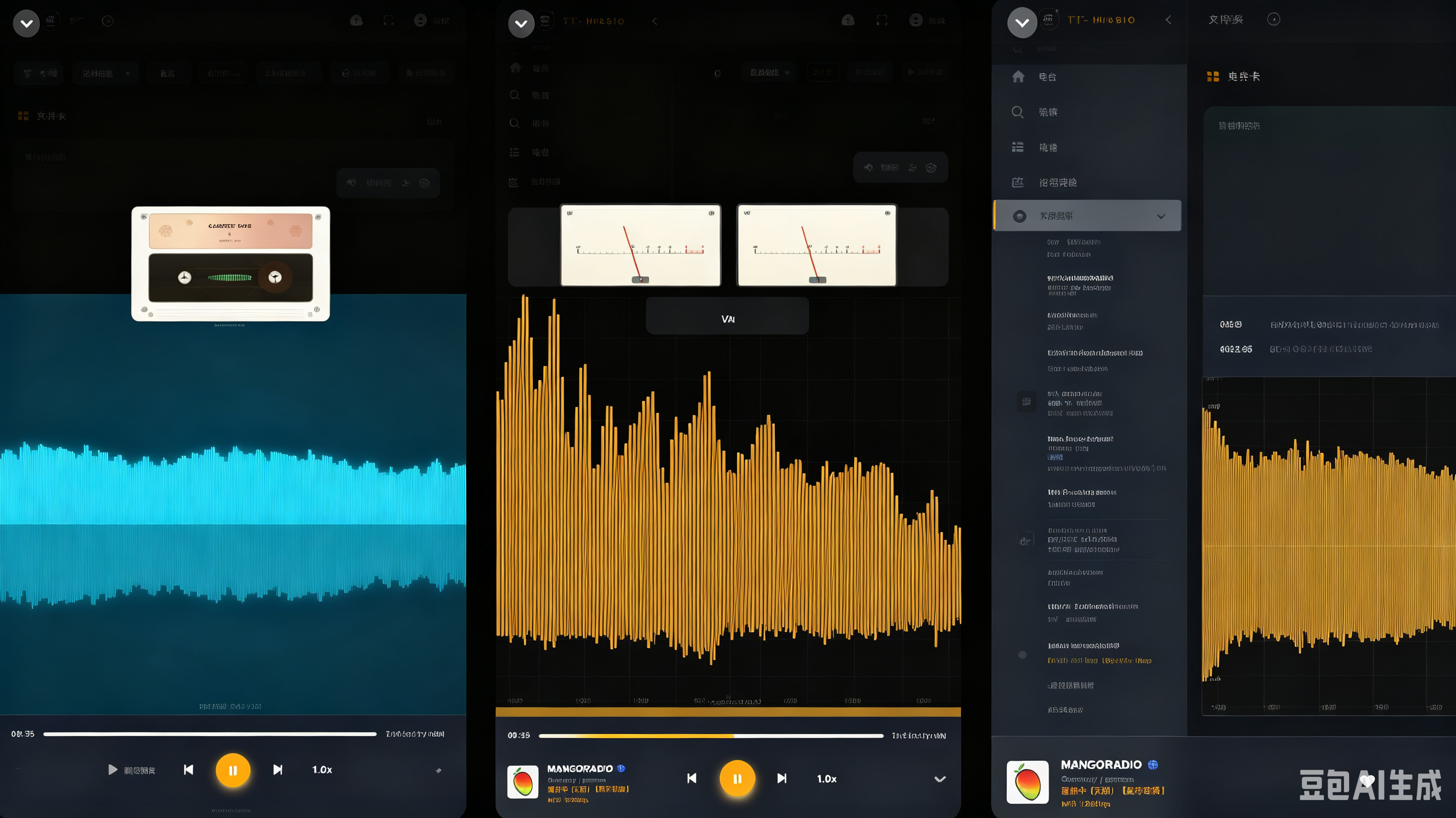Toggle the middle player's orange pause button
Image resolution: width=1456 pixels, height=818 pixels.
[x=737, y=779]
